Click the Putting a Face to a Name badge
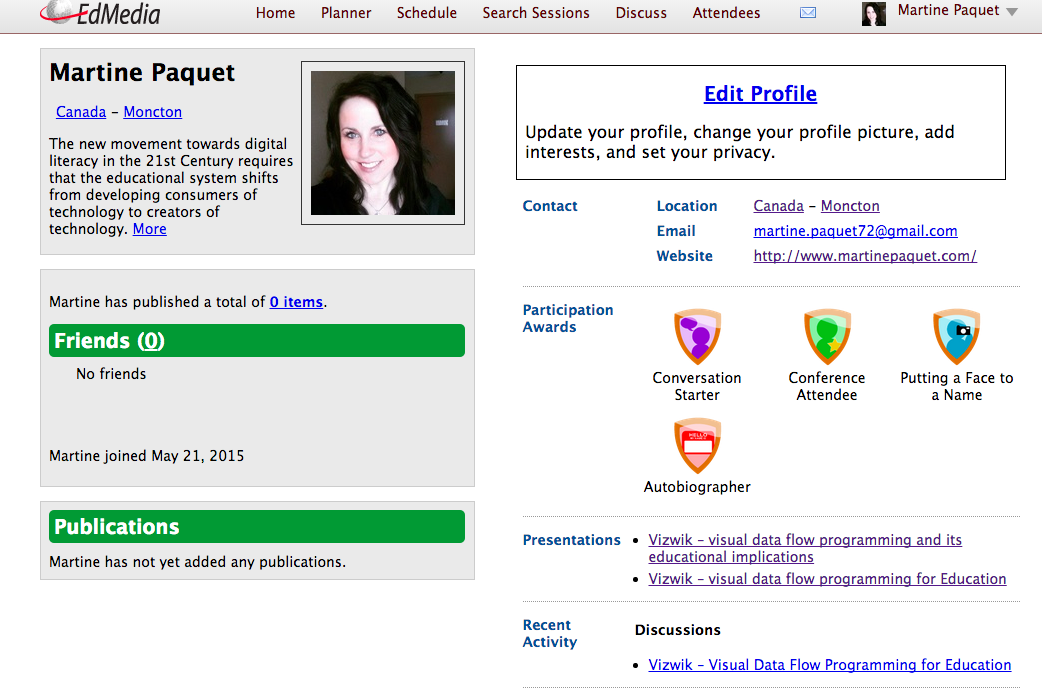Image resolution: width=1042 pixels, height=691 pixels. (956, 336)
